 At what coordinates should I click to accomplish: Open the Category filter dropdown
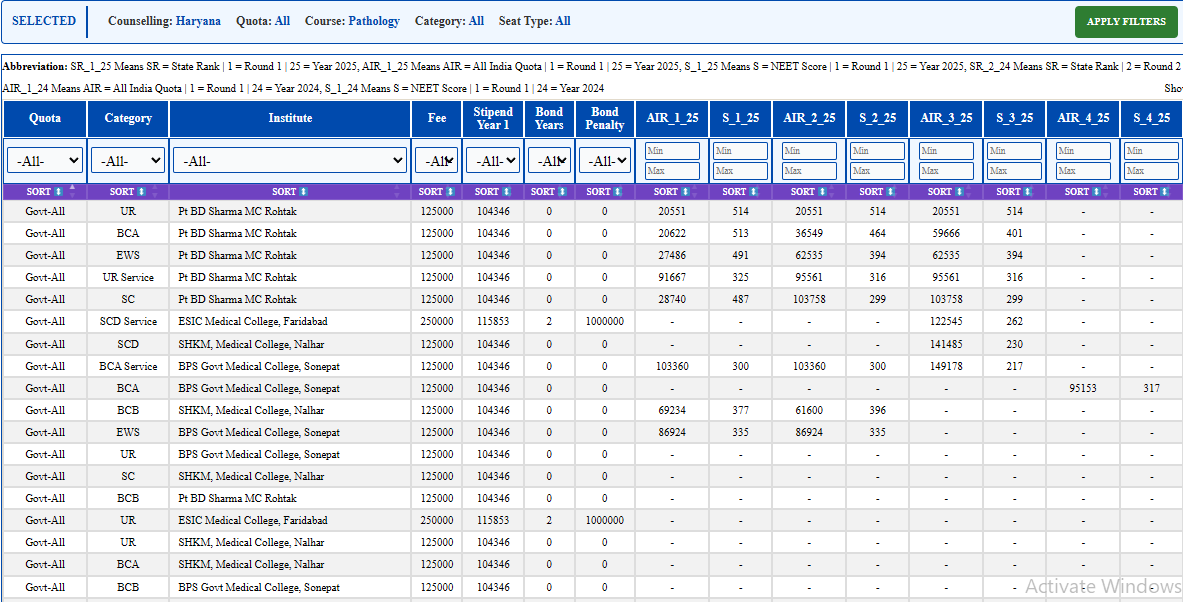point(128,161)
